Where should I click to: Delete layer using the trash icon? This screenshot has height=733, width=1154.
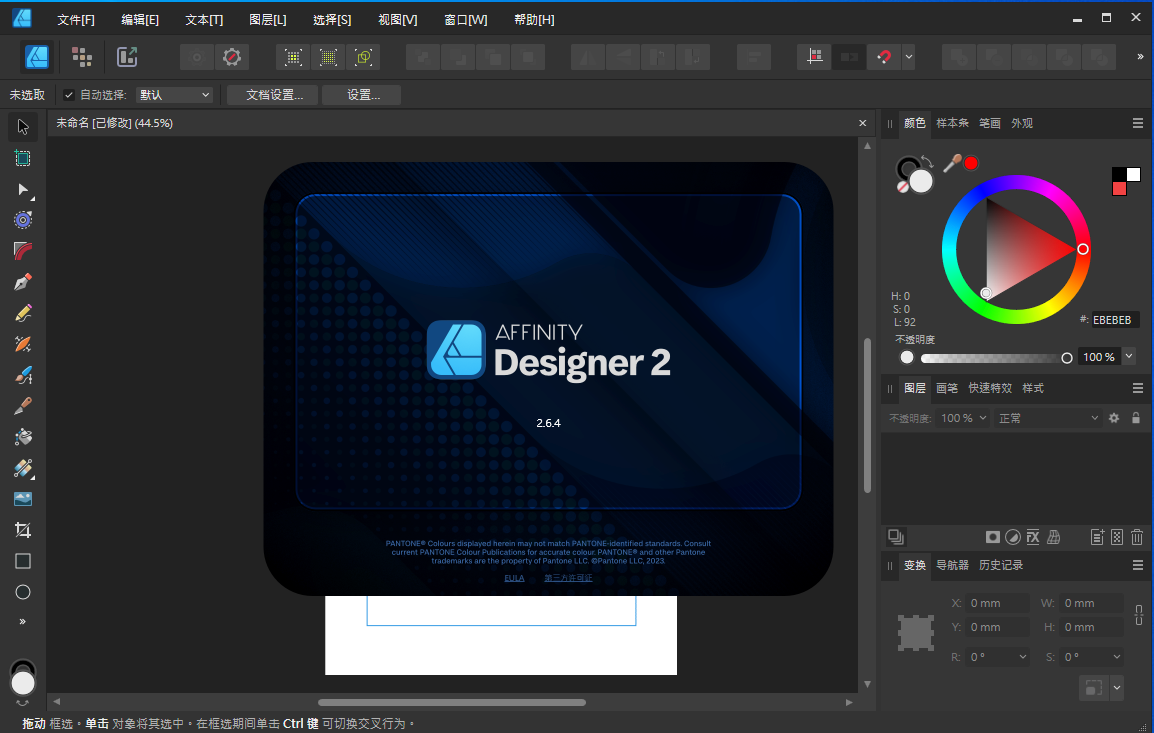pyautogui.click(x=1137, y=537)
